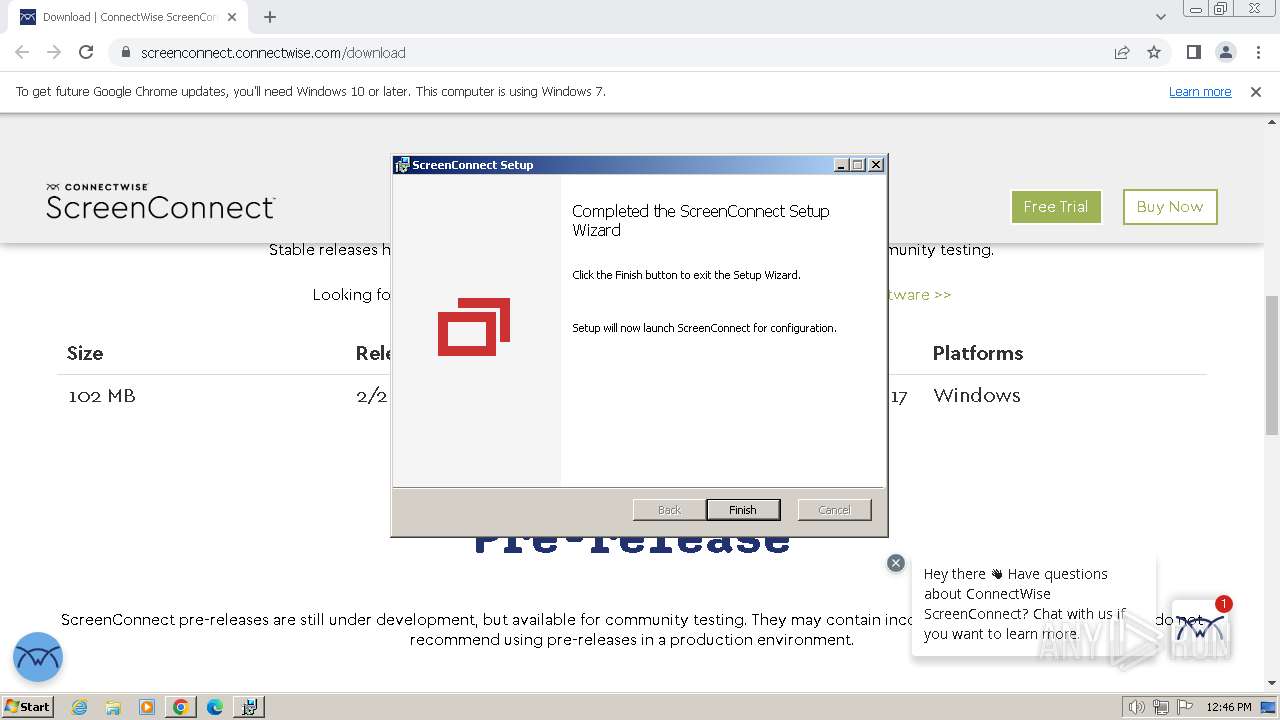The width and height of the screenshot is (1280, 720).
Task: Open Chrome three-dot menu
Action: (x=1256, y=53)
